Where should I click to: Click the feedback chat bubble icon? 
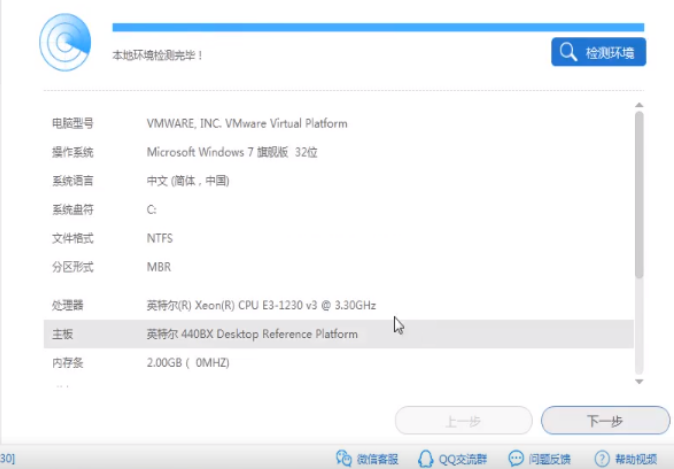516,458
